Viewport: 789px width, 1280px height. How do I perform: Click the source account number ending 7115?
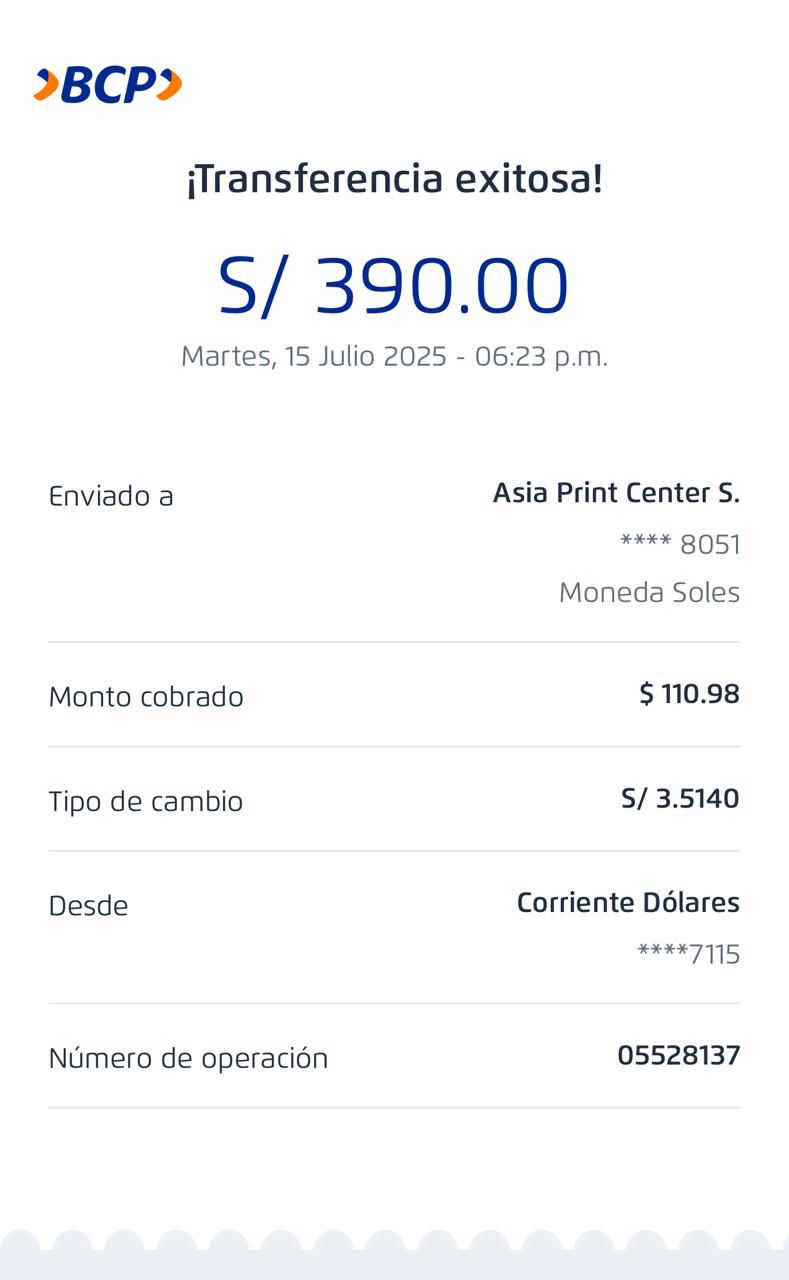point(689,955)
